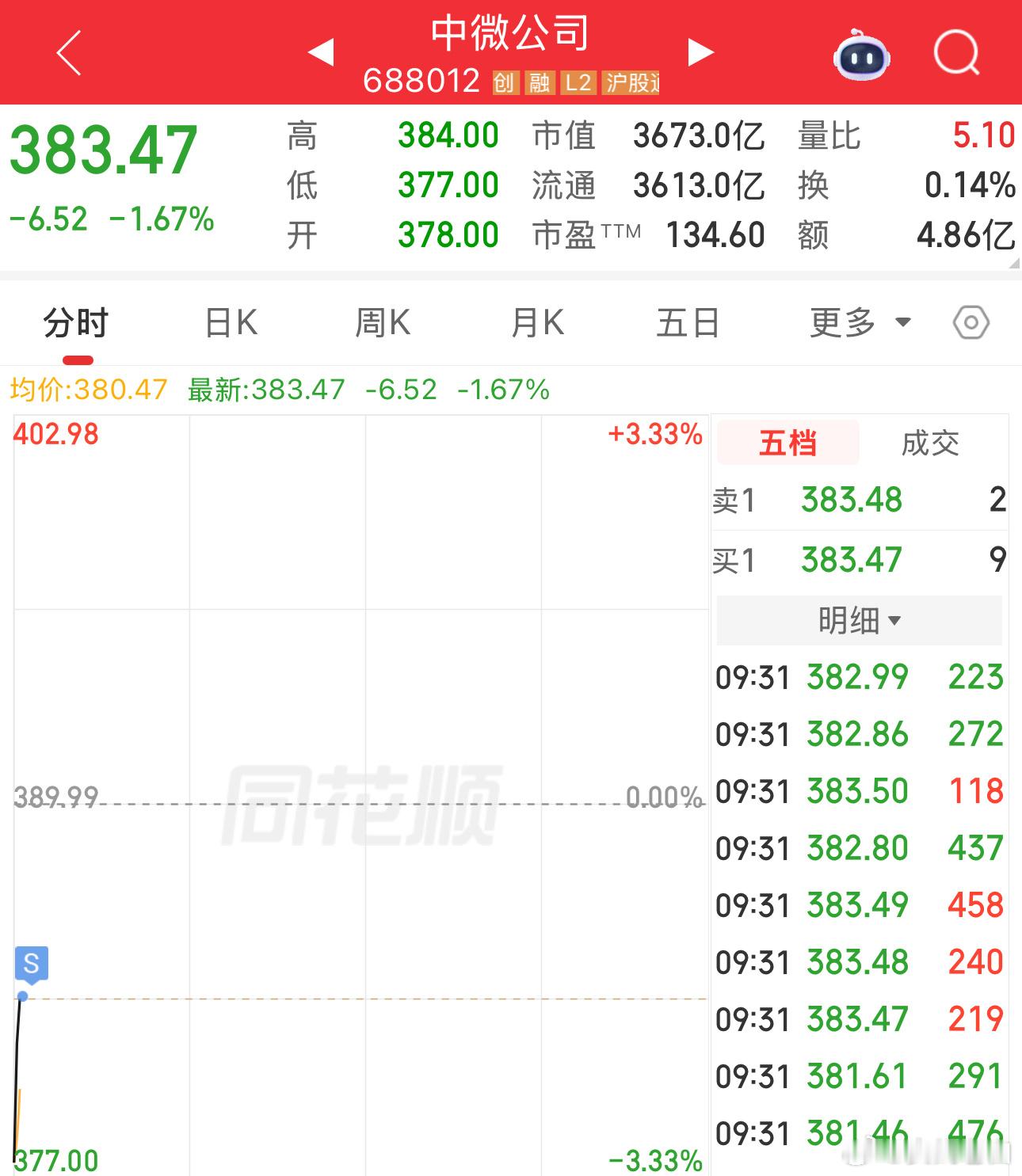The width and height of the screenshot is (1022, 1176).
Task: Switch to the 周K tab
Action: coord(383,323)
